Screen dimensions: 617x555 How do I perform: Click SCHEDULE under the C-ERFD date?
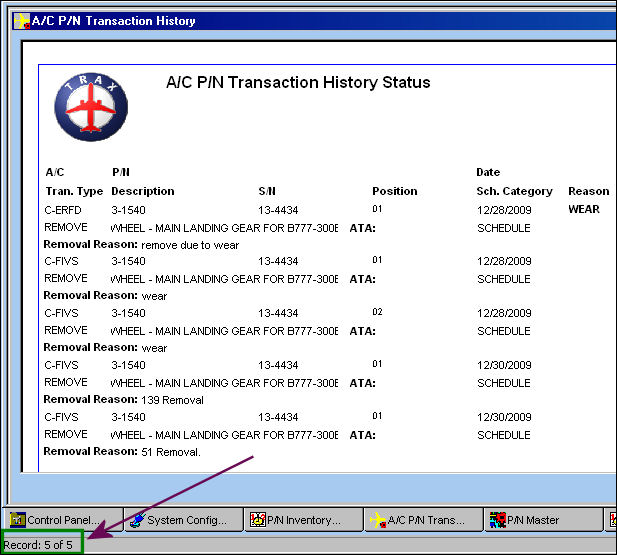point(504,228)
